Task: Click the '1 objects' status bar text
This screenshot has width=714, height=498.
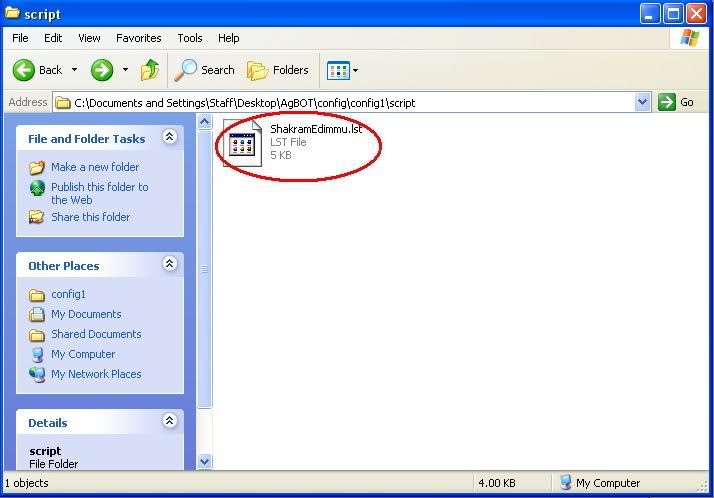Action: tap(26, 483)
